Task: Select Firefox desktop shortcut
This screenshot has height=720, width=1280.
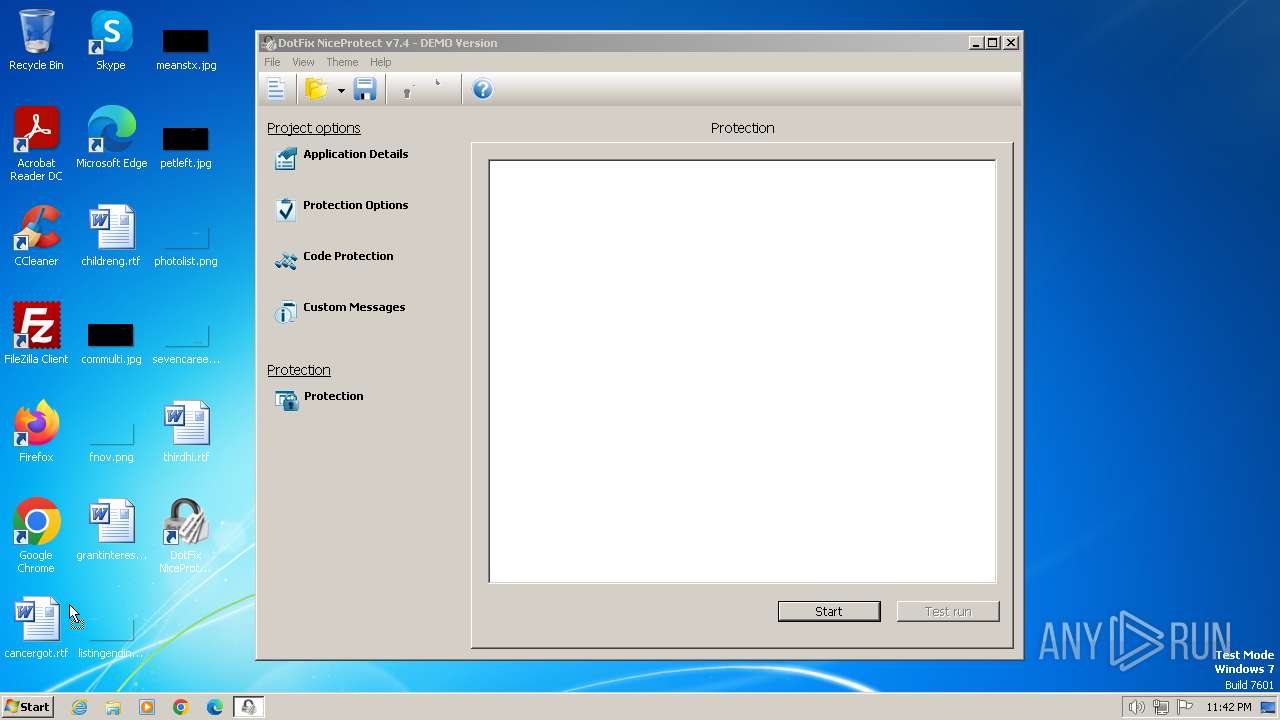Action: tap(36, 432)
